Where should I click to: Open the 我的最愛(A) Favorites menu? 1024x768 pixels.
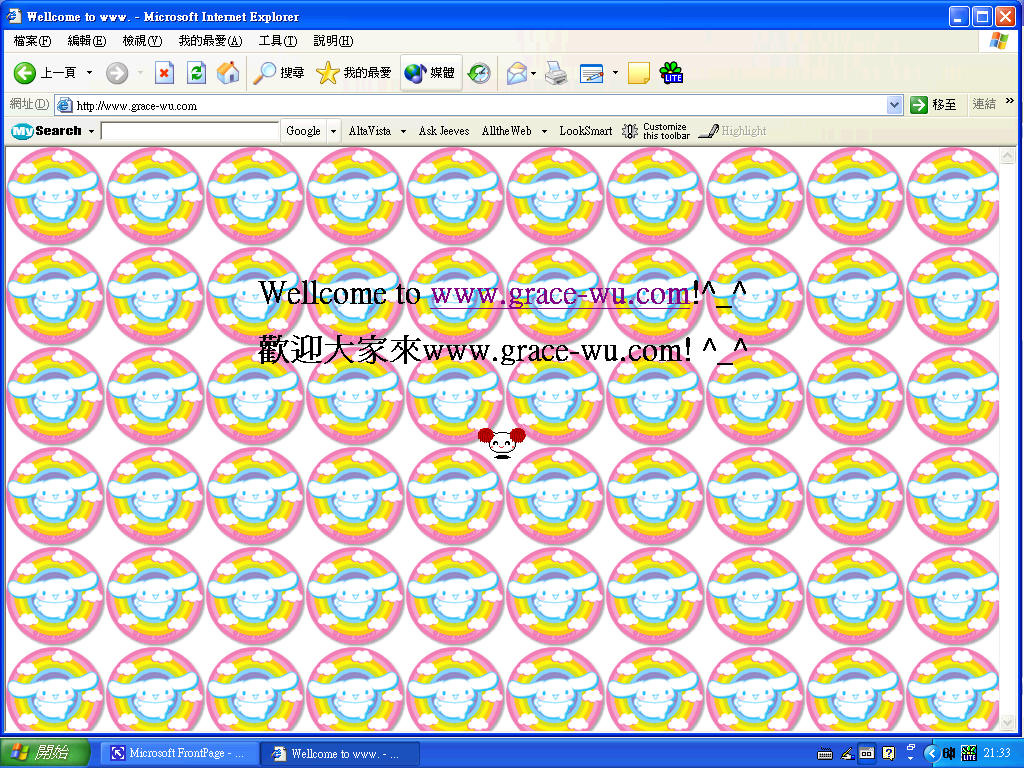210,41
